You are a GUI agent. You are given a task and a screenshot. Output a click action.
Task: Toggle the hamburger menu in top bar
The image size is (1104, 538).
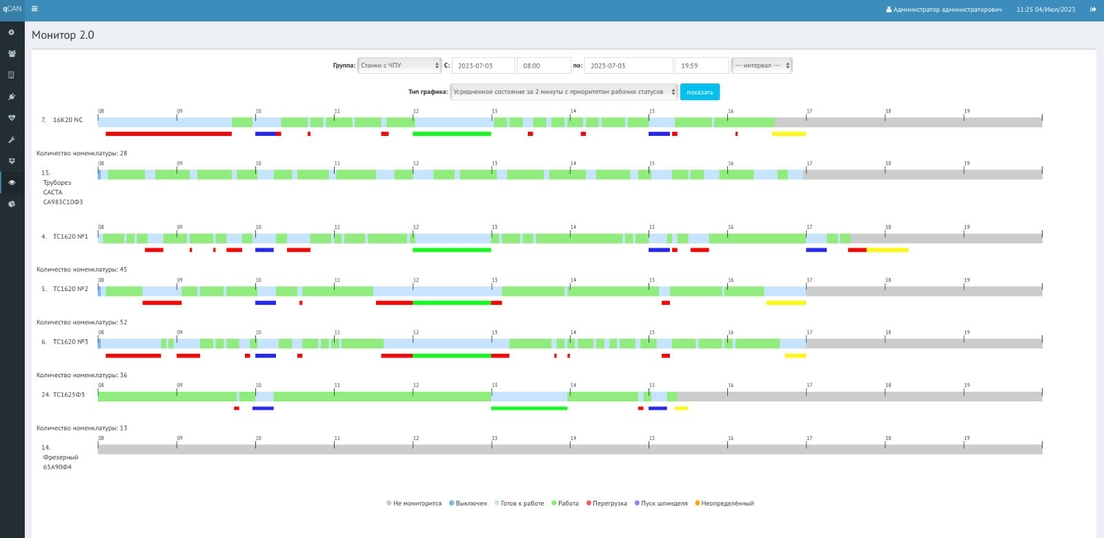[x=34, y=9]
